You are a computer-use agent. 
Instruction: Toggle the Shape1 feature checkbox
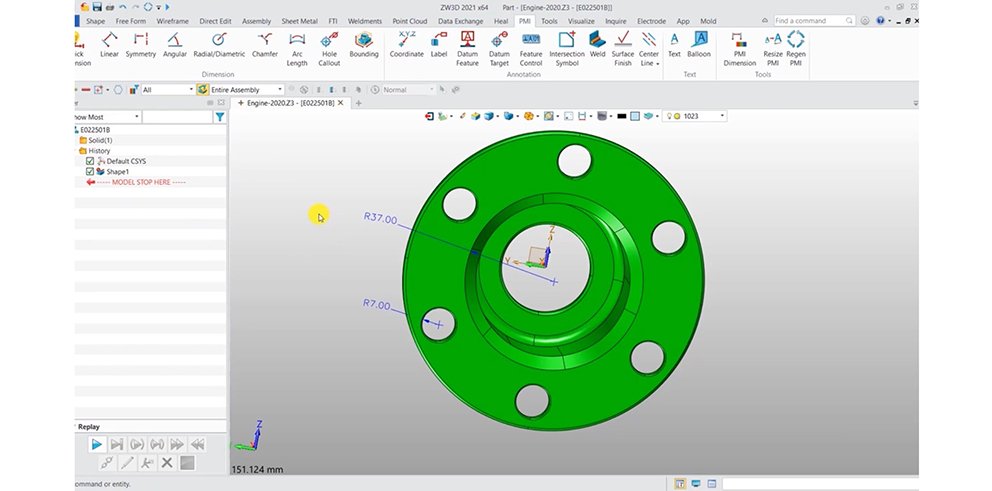coord(90,172)
